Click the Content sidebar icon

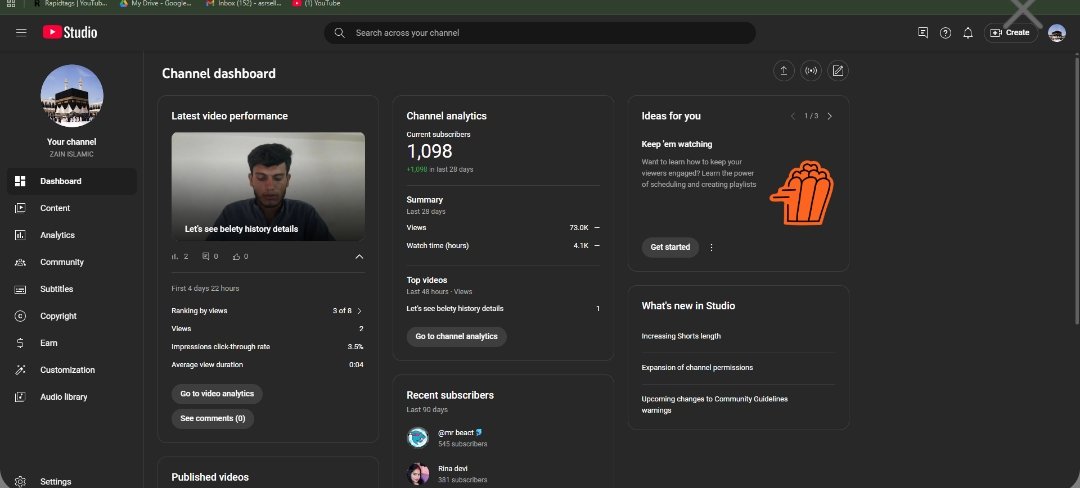[20, 208]
